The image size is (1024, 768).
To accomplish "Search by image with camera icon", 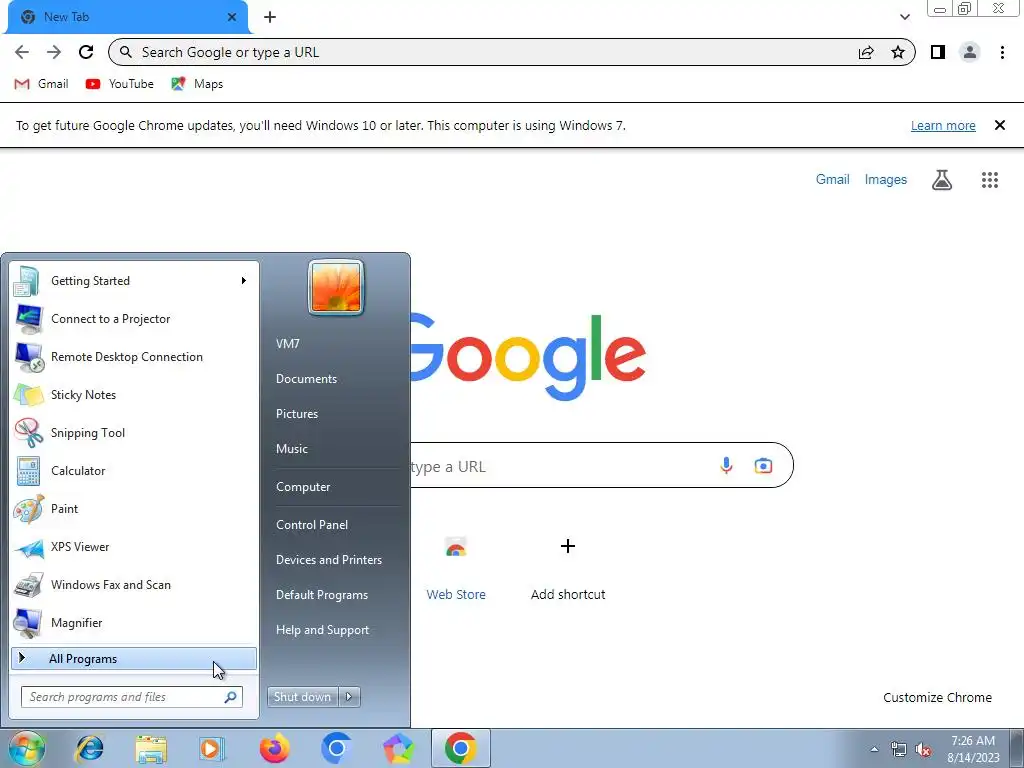I will (x=763, y=466).
